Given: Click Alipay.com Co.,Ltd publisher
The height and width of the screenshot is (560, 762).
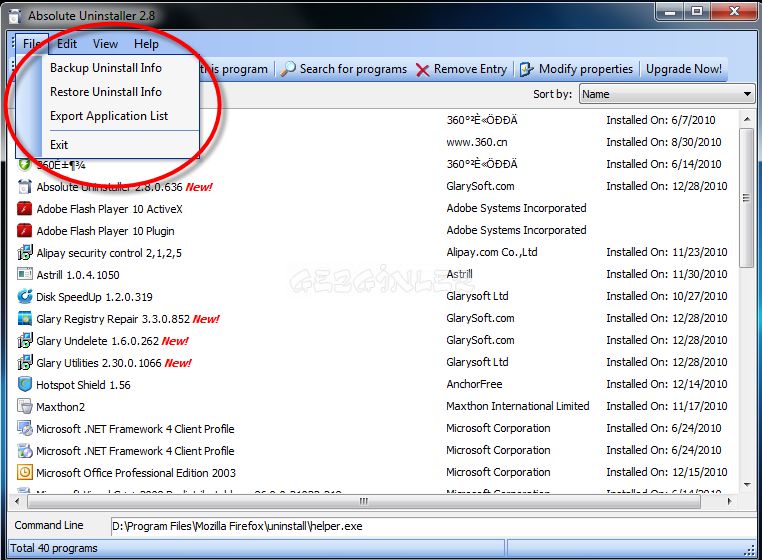Looking at the screenshot, I should pyautogui.click(x=492, y=252).
